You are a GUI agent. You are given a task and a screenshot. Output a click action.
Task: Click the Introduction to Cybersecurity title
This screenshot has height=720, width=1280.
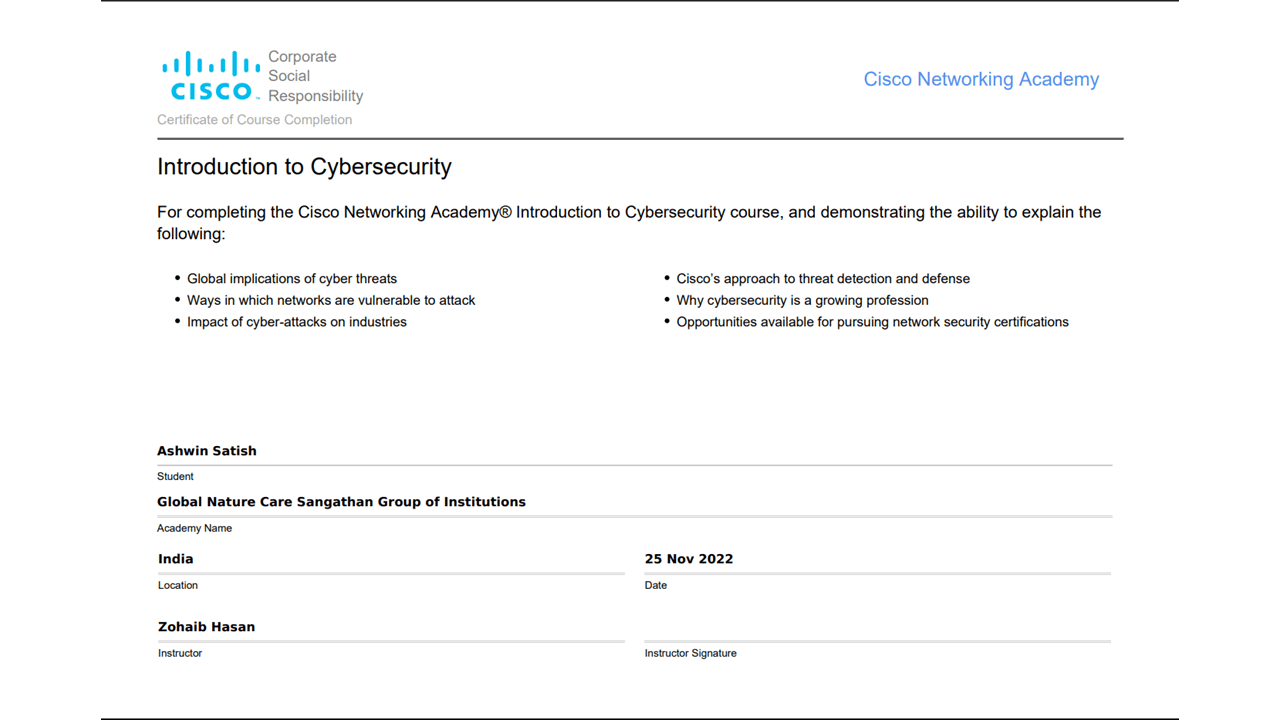(304, 167)
